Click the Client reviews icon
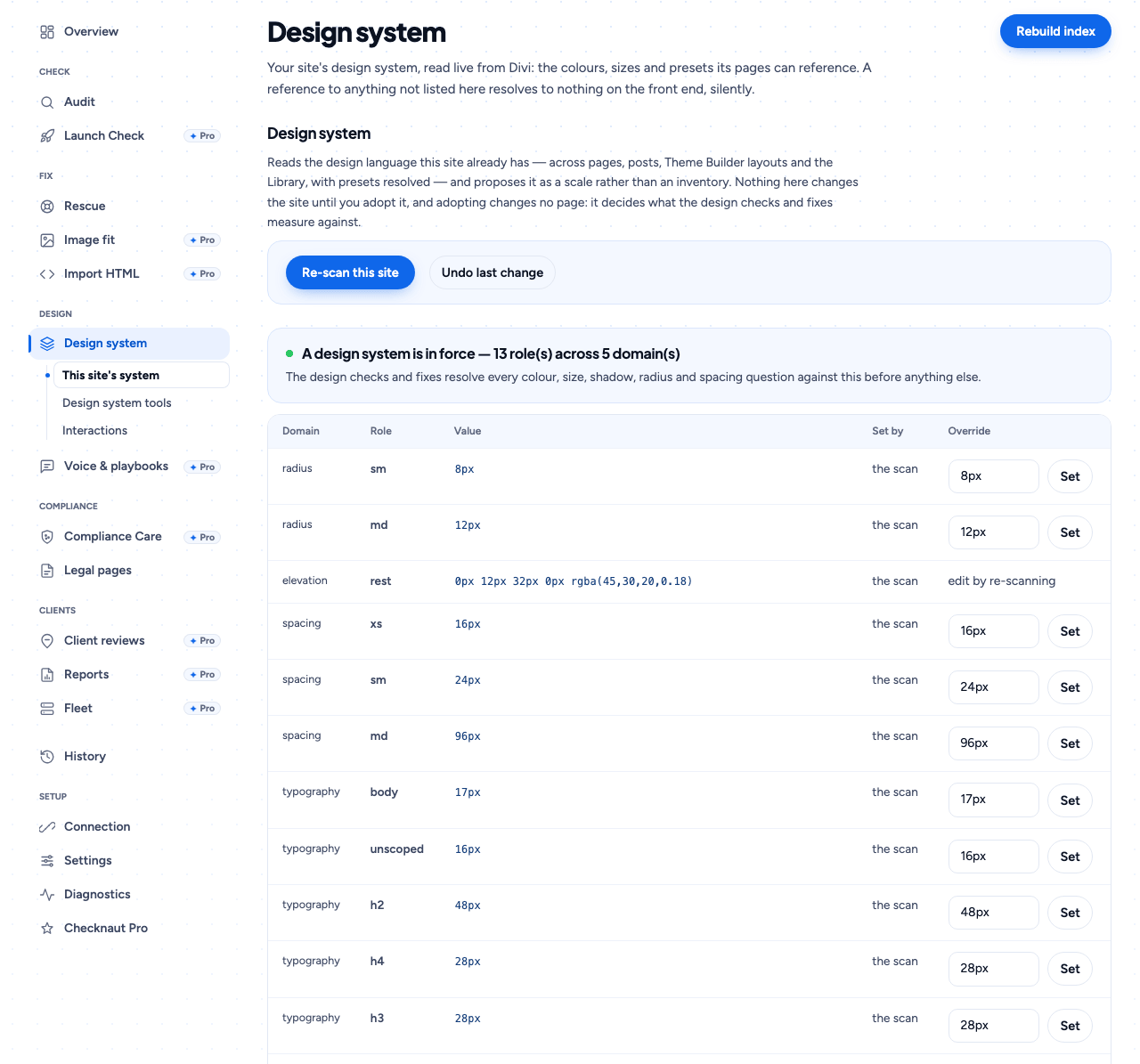 [47, 641]
